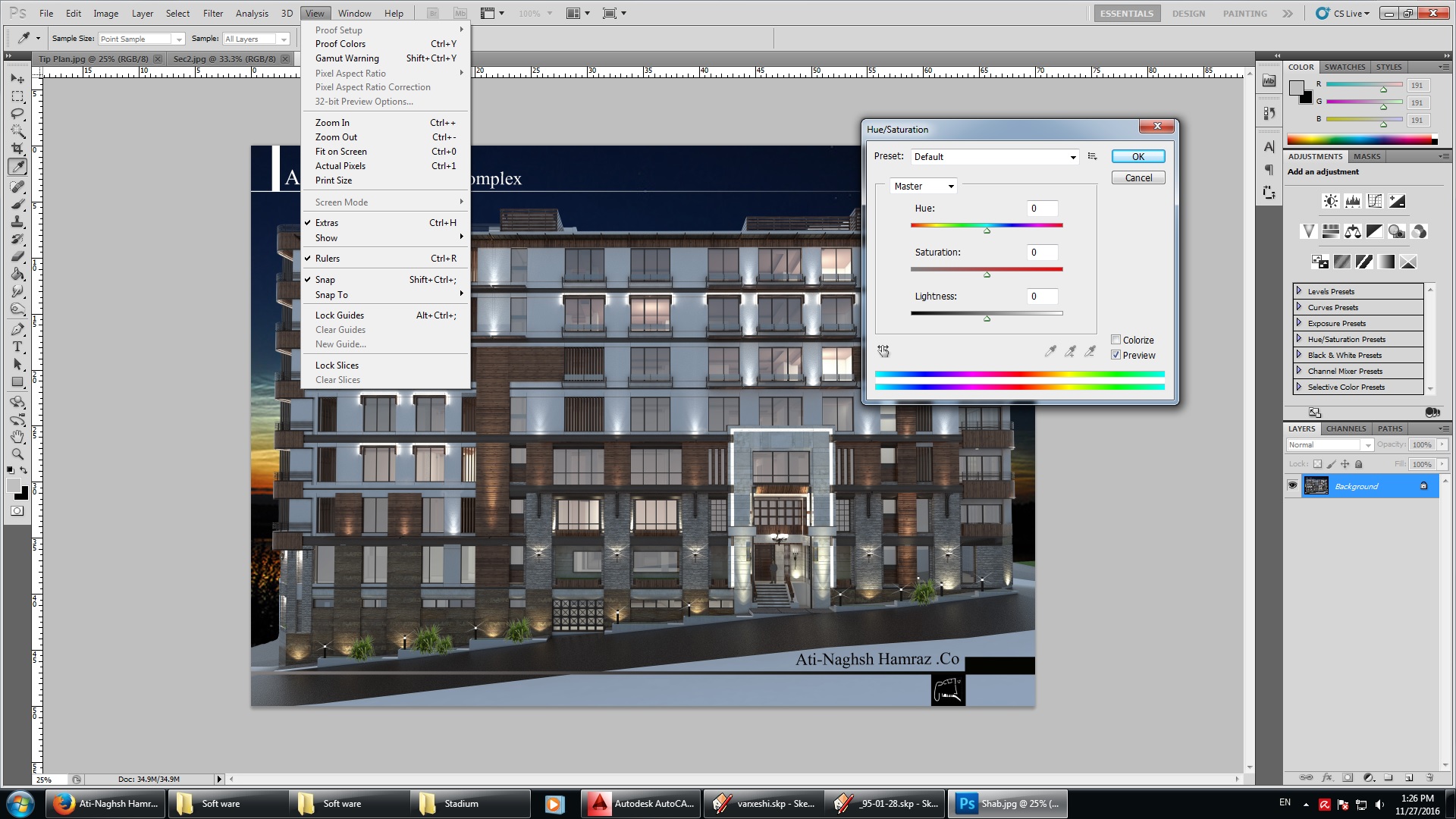Switch to the Channels tab
Image resolution: width=1456 pixels, height=819 pixels.
tap(1346, 428)
